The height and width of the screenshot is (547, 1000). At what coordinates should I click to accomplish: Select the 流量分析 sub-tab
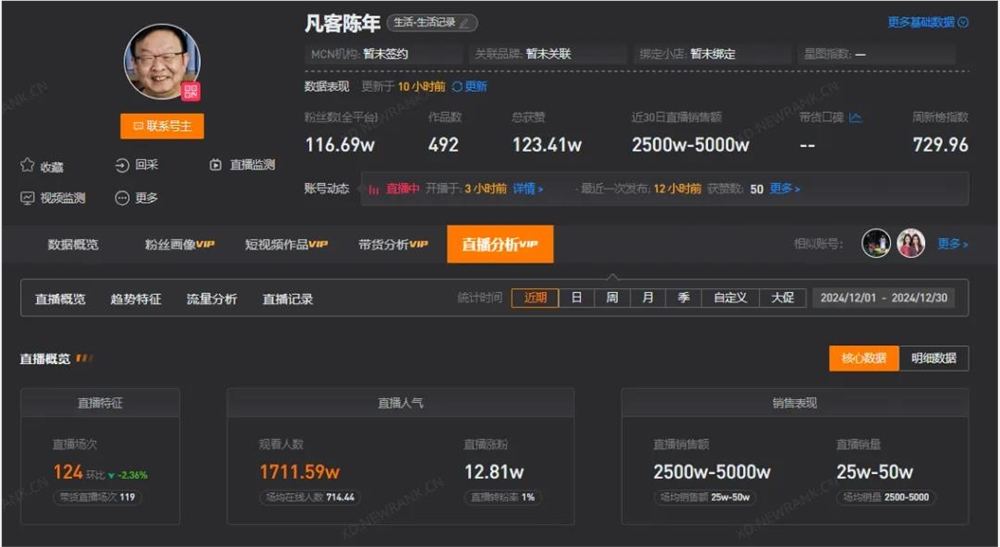212,299
